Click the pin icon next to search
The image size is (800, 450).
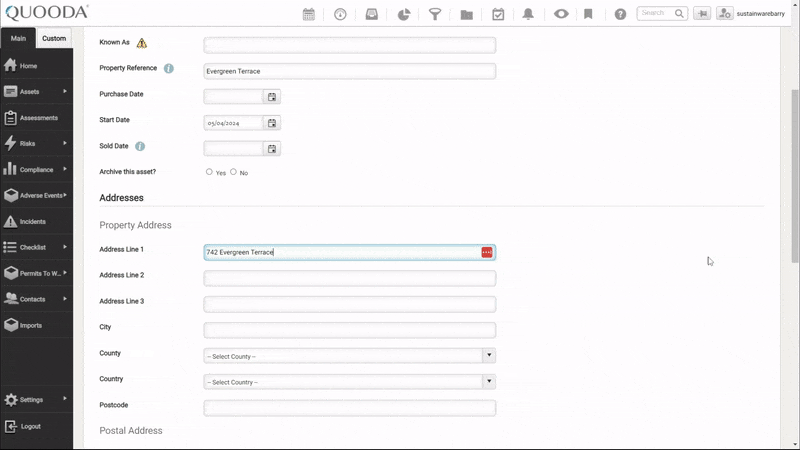click(702, 14)
